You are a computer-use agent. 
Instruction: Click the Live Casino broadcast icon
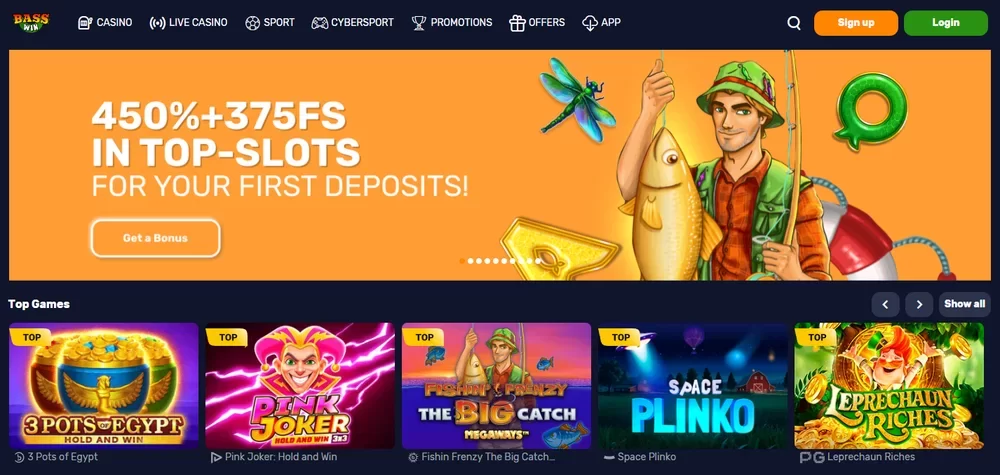click(157, 23)
